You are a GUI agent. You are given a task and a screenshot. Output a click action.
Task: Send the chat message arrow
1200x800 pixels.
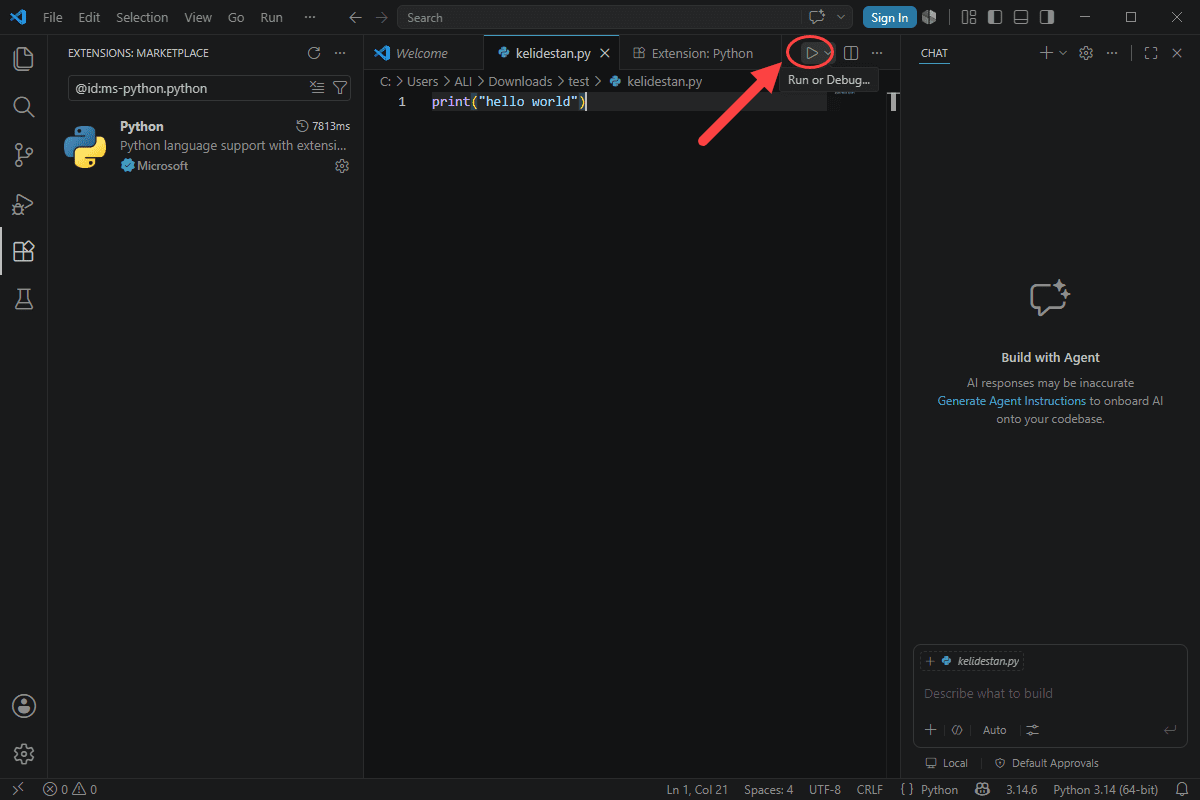1170,730
